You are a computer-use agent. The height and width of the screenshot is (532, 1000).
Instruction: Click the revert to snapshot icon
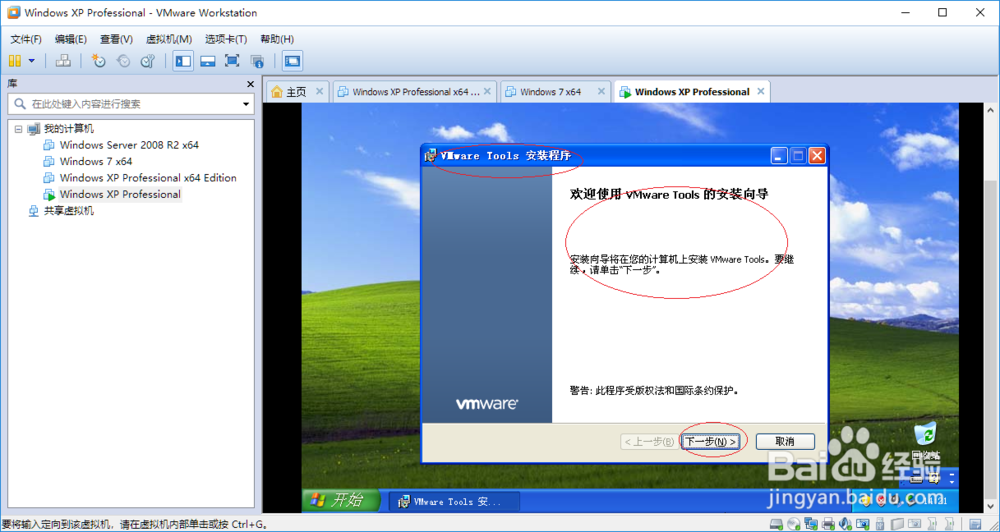click(123, 61)
